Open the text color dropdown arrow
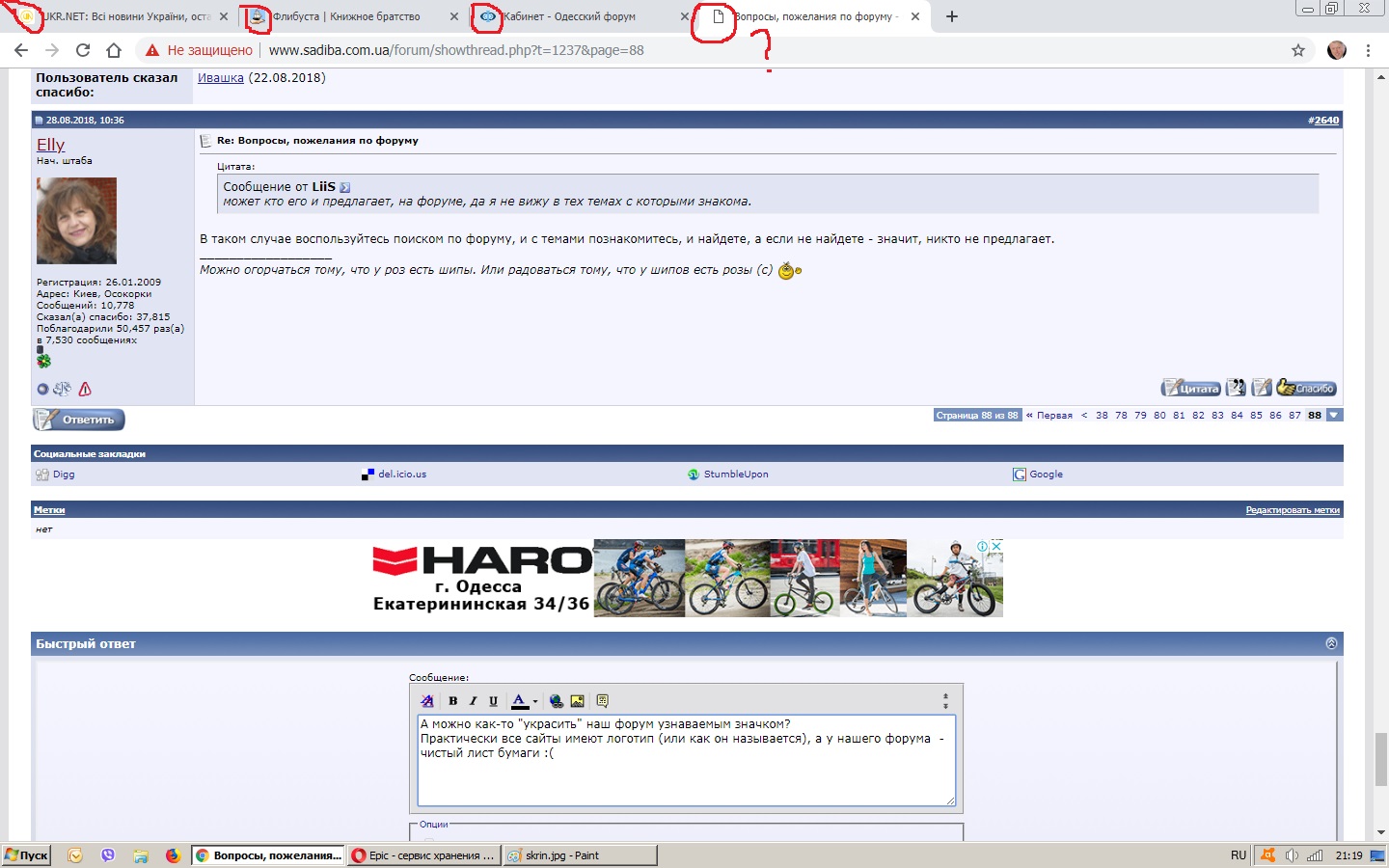 [535, 701]
